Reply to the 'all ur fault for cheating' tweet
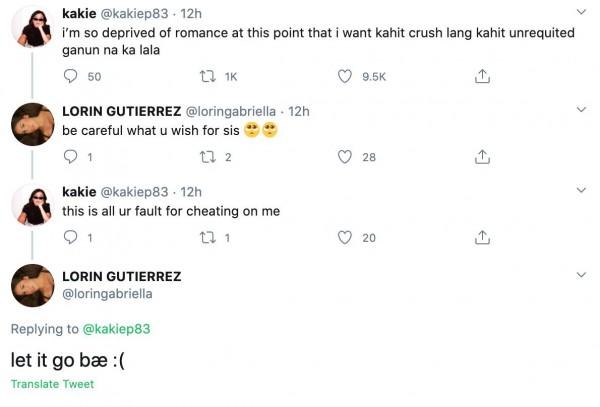The width and height of the screenshot is (600, 407). [x=70, y=237]
